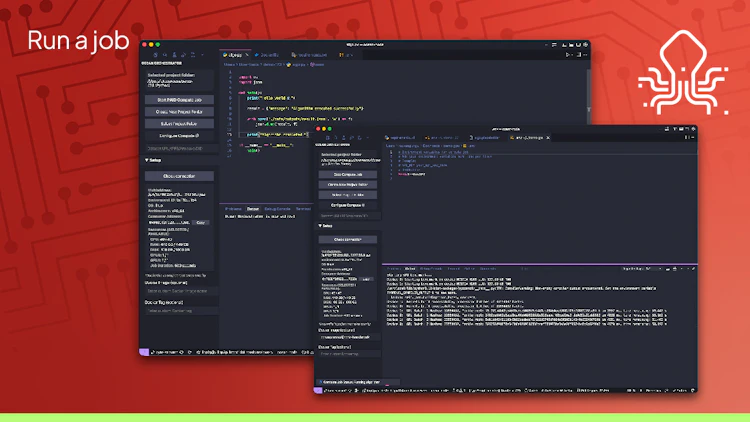The width and height of the screenshot is (750, 422).
Task: Open Terminal panel tab in front window
Action: click(x=453, y=269)
